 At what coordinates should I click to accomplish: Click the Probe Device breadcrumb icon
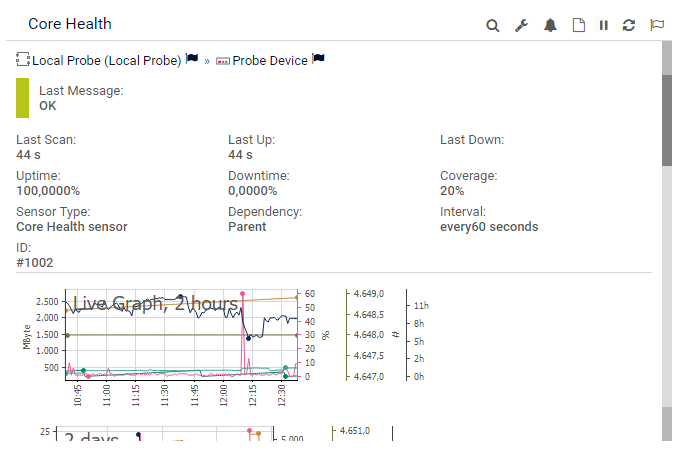[x=223, y=61]
